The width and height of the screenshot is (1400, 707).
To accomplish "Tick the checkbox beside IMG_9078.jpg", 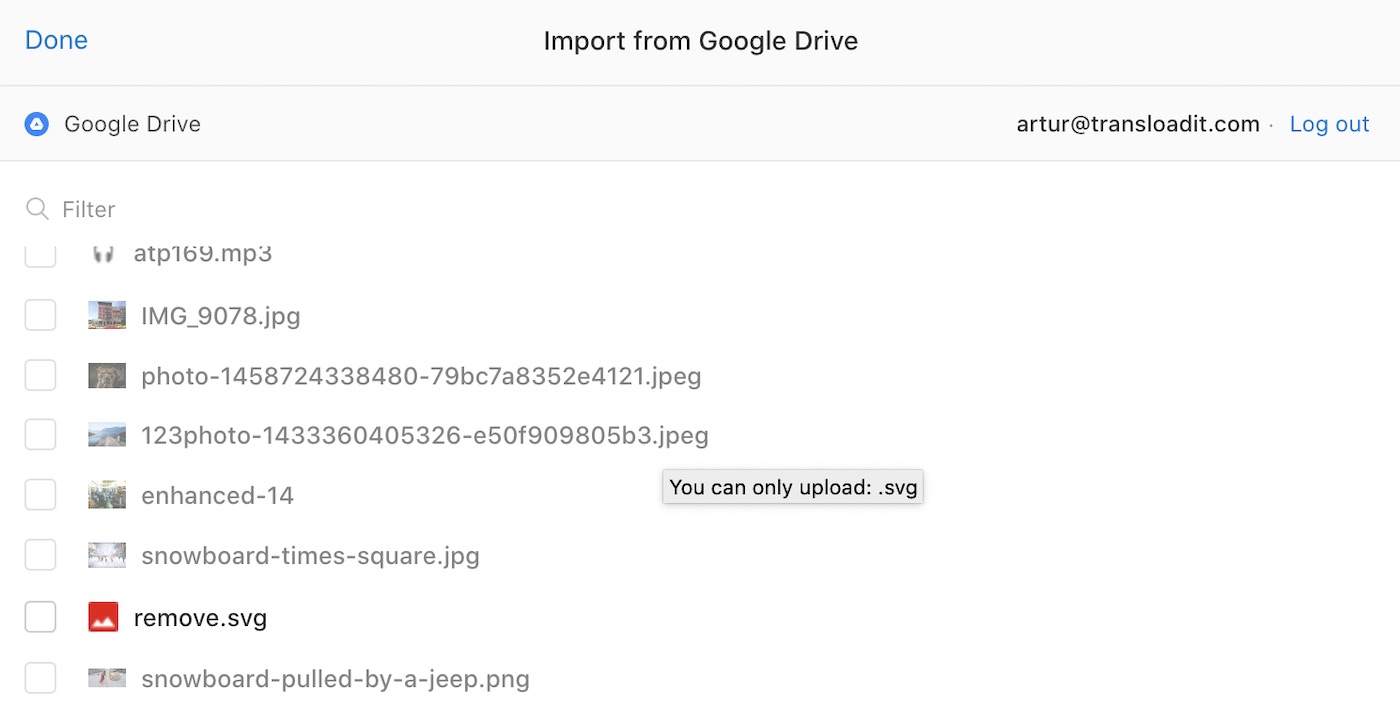I will pos(40,316).
